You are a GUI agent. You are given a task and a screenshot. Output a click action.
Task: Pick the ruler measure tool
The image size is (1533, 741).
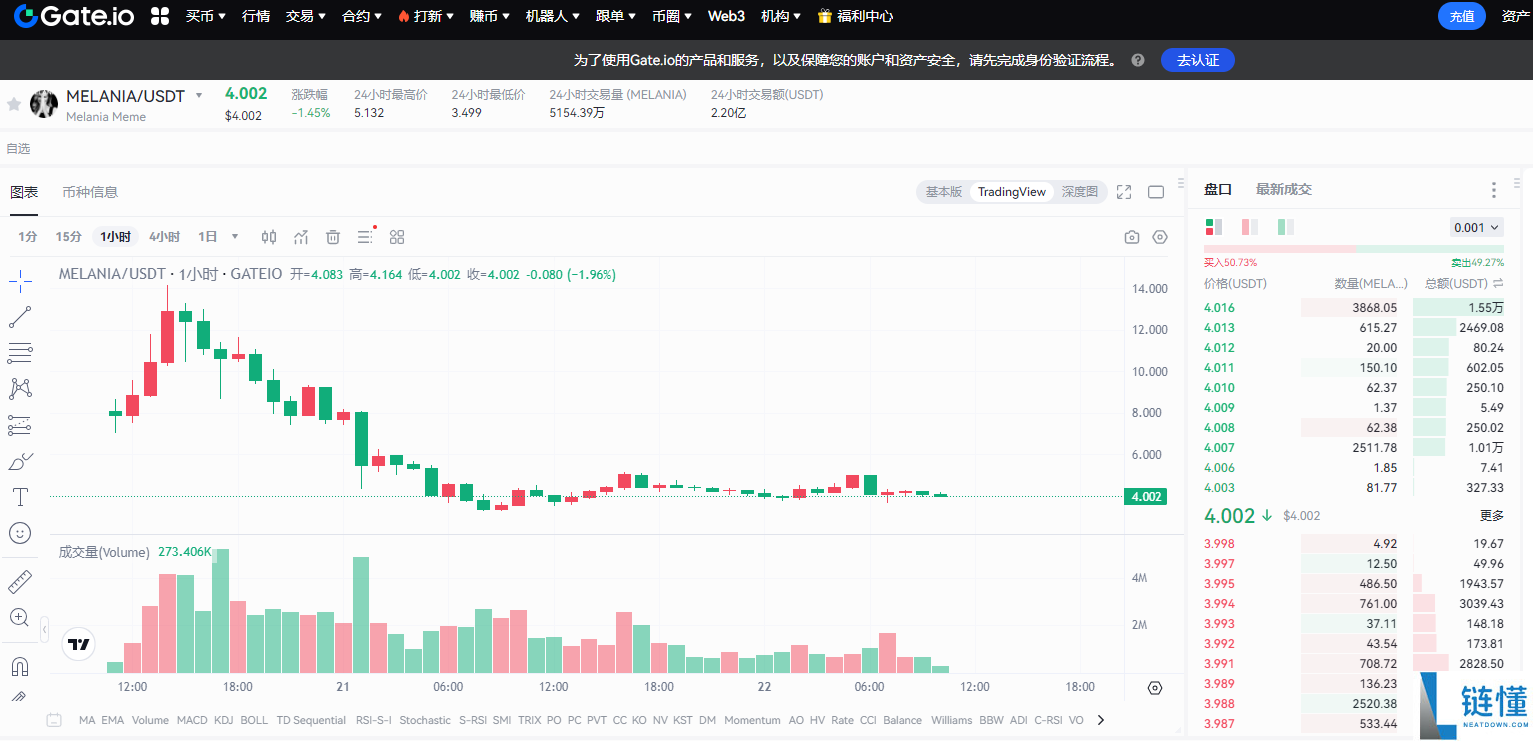(x=20, y=582)
